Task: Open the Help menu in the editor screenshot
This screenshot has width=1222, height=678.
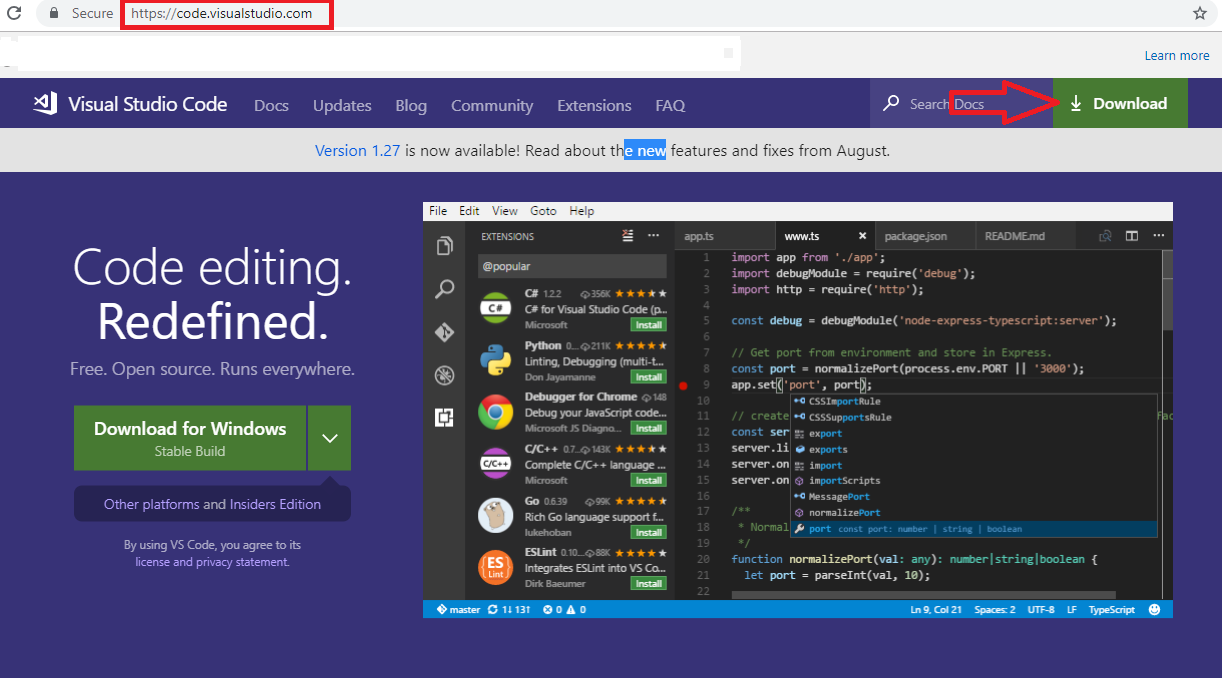Action: tap(582, 211)
